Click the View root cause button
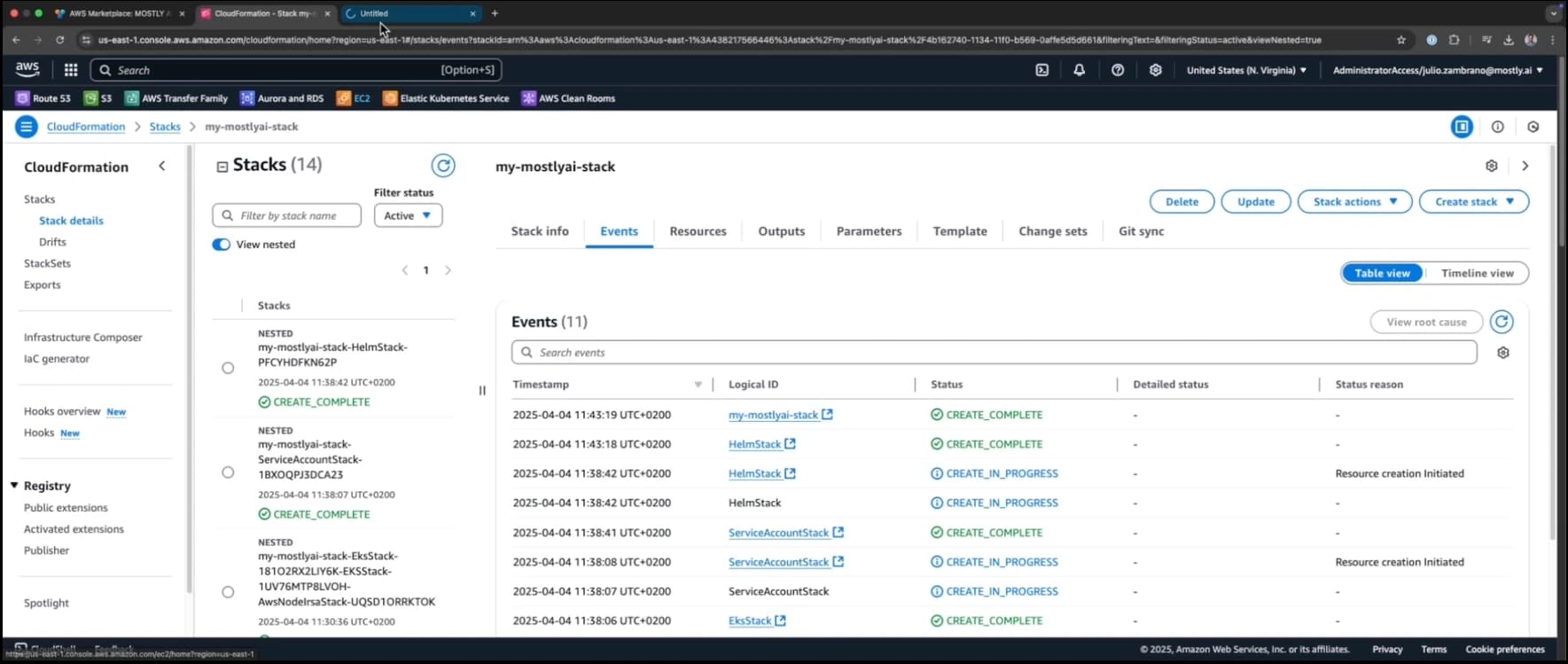Image resolution: width=1568 pixels, height=664 pixels. click(1426, 322)
